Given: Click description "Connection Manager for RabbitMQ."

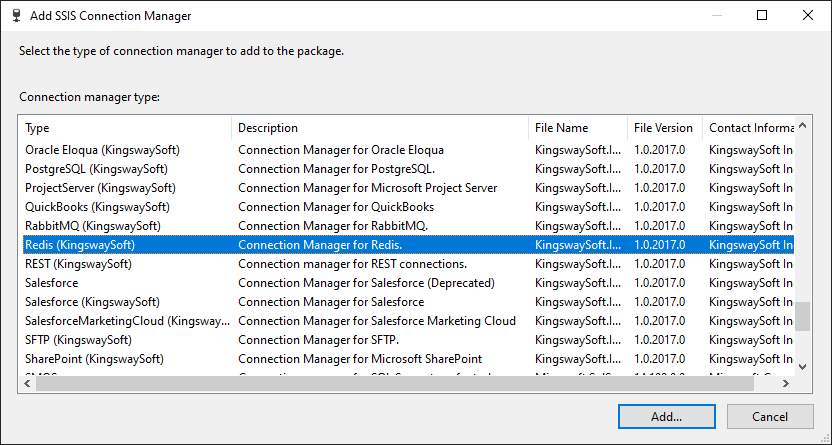Looking at the screenshot, I should [x=333, y=226].
